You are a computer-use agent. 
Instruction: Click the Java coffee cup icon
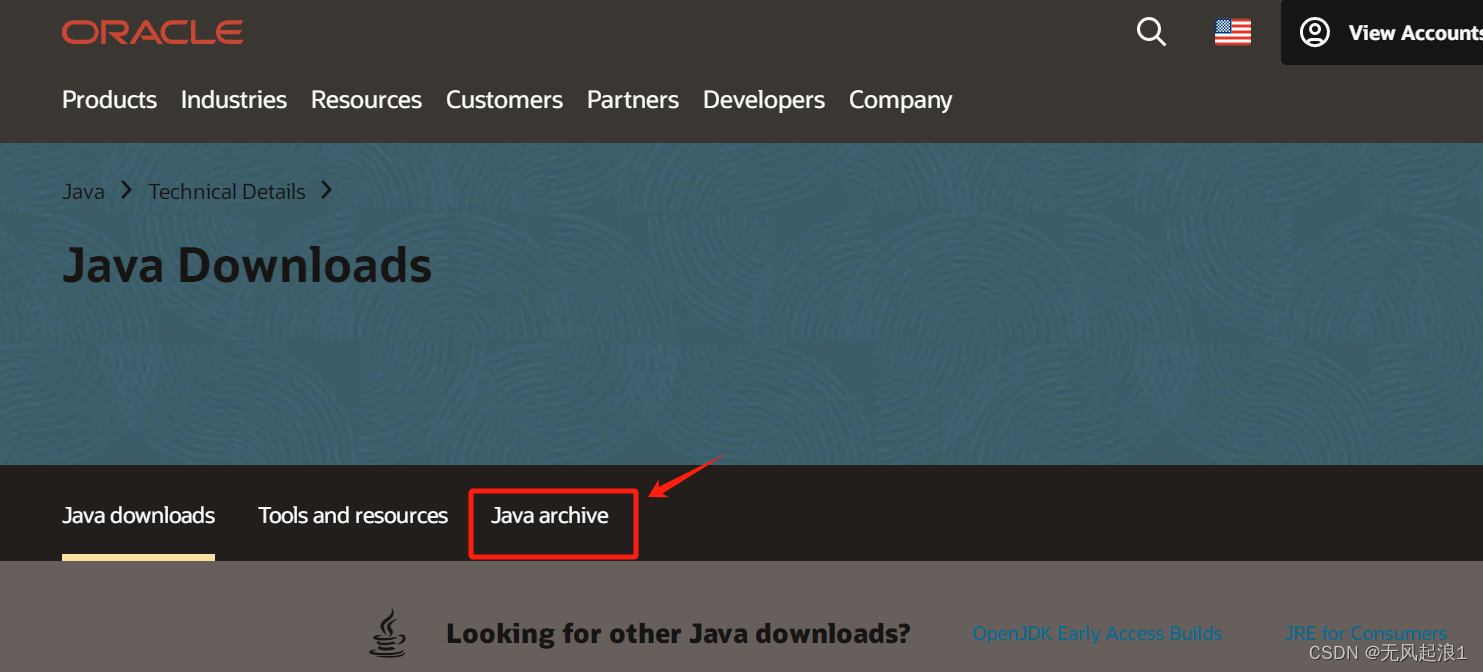click(389, 632)
